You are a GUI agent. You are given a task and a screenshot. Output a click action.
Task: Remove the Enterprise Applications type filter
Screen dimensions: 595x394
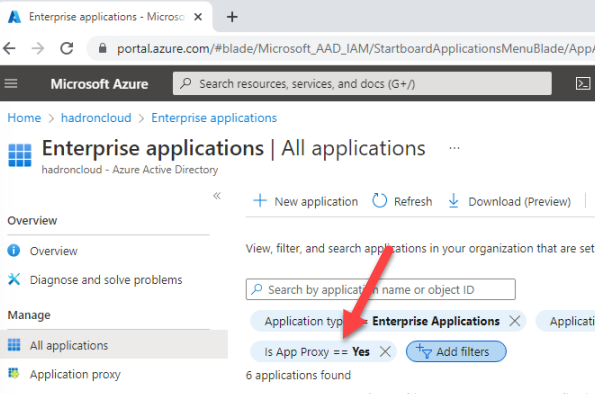[515, 321]
